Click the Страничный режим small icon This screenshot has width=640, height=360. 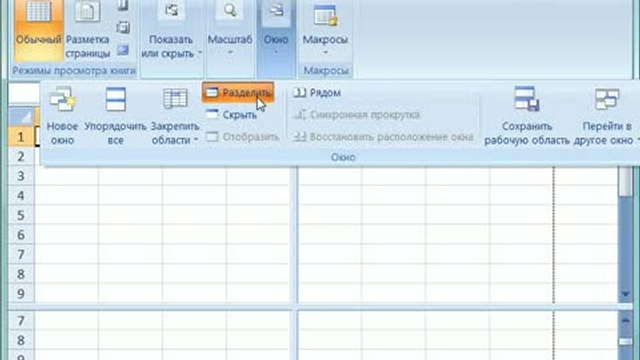123,6
